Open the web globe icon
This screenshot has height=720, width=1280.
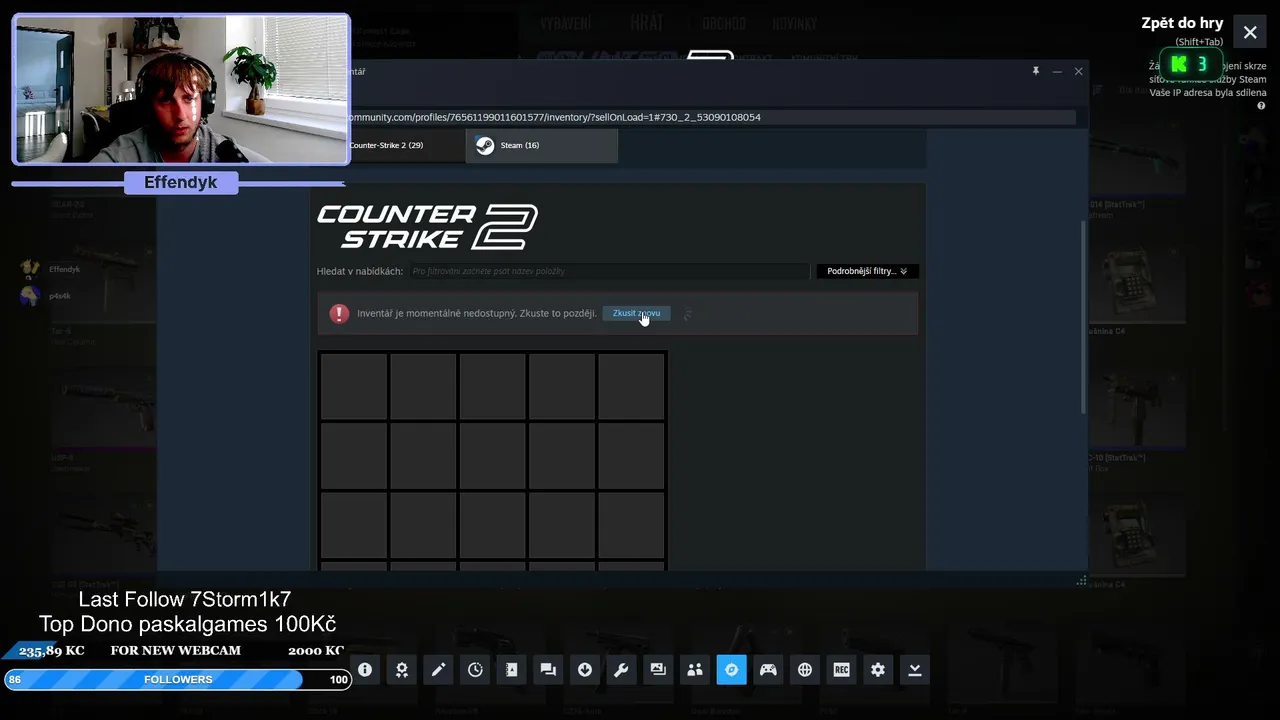point(805,670)
